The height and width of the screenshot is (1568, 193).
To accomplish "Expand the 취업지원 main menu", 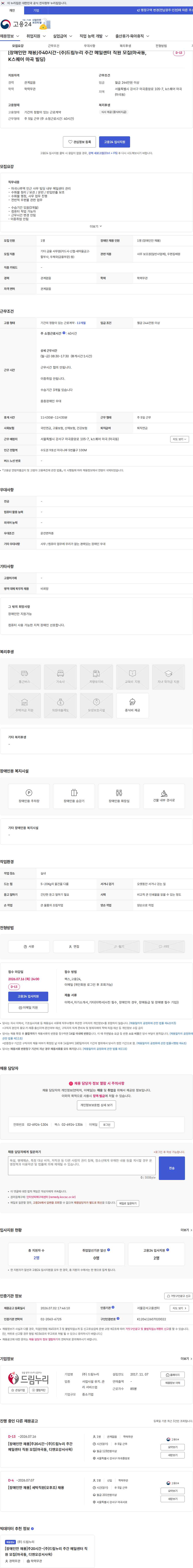I will [x=36, y=36].
